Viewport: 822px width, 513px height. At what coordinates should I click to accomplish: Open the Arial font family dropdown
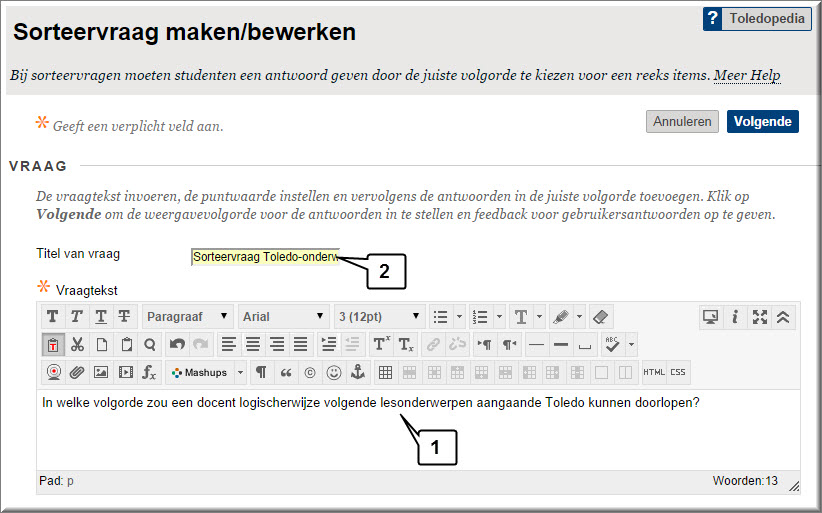pyautogui.click(x=284, y=316)
